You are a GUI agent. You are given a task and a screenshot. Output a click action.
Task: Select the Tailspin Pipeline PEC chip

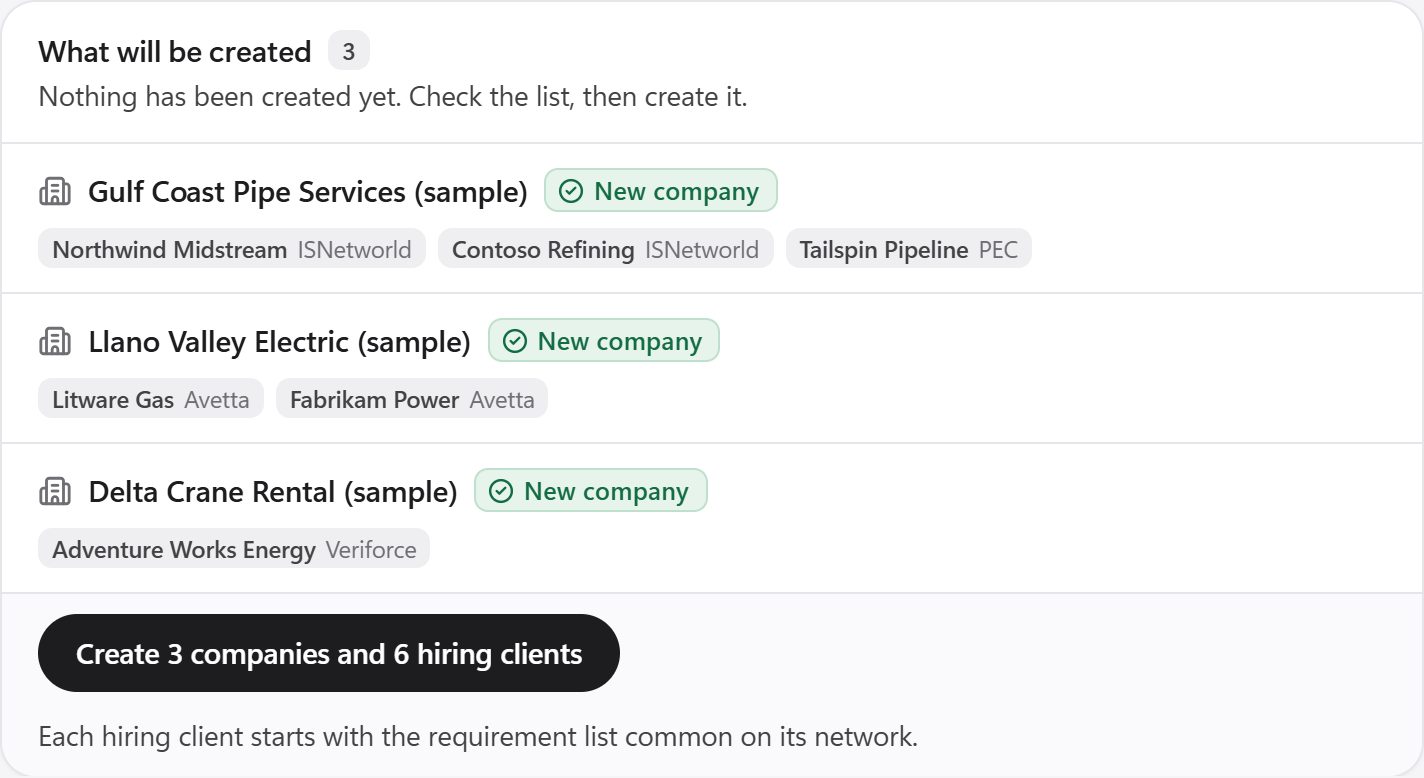tap(909, 249)
